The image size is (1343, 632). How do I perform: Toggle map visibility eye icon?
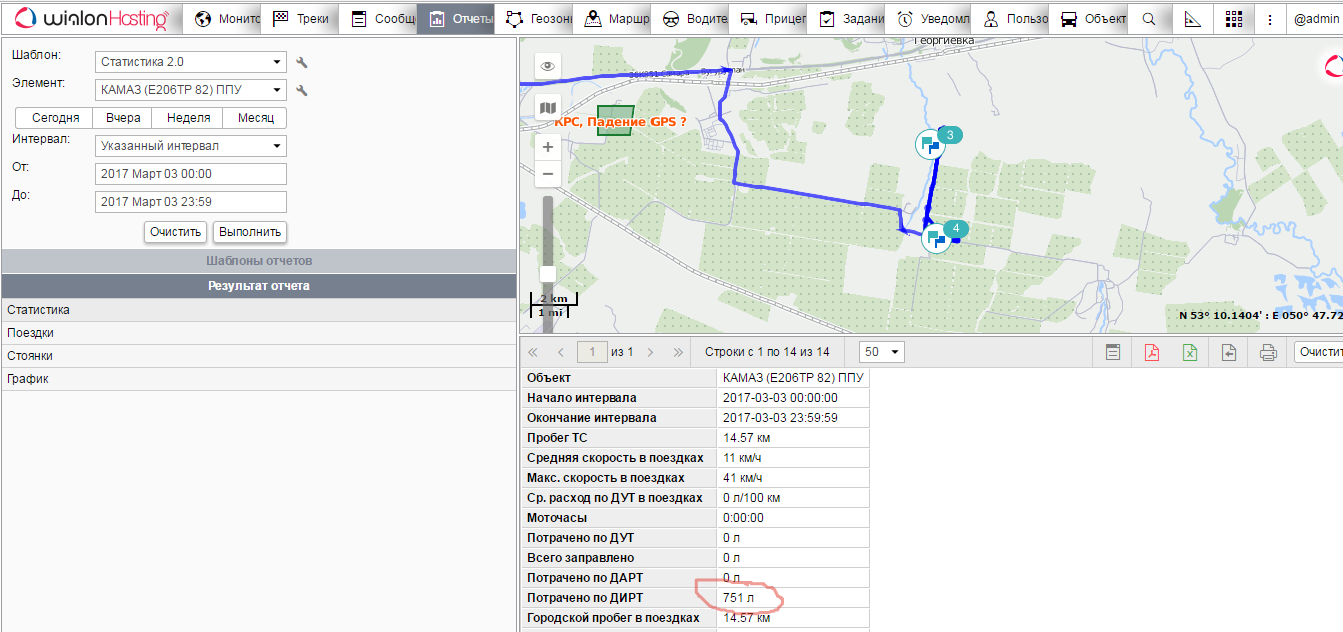[548, 67]
